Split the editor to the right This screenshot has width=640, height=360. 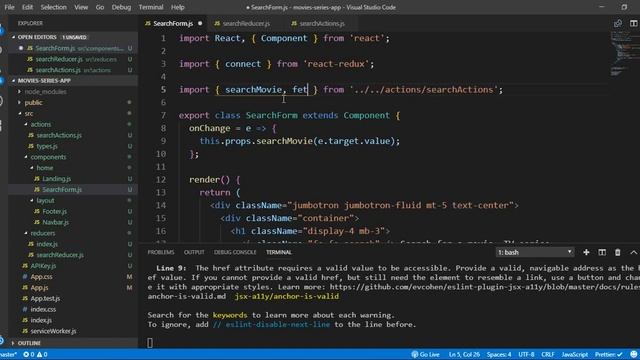click(633, 23)
